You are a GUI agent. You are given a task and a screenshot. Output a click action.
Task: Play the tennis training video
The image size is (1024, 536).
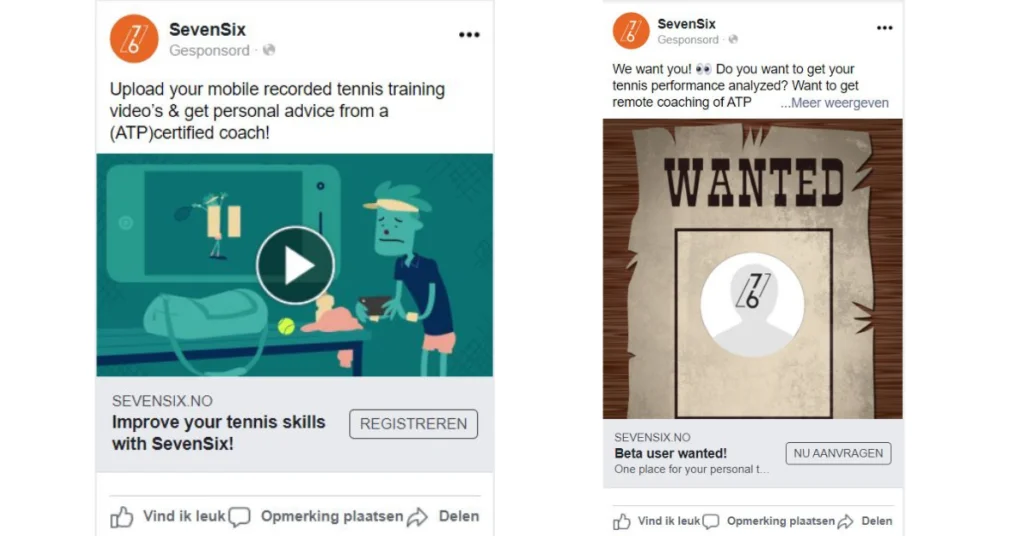click(x=295, y=265)
